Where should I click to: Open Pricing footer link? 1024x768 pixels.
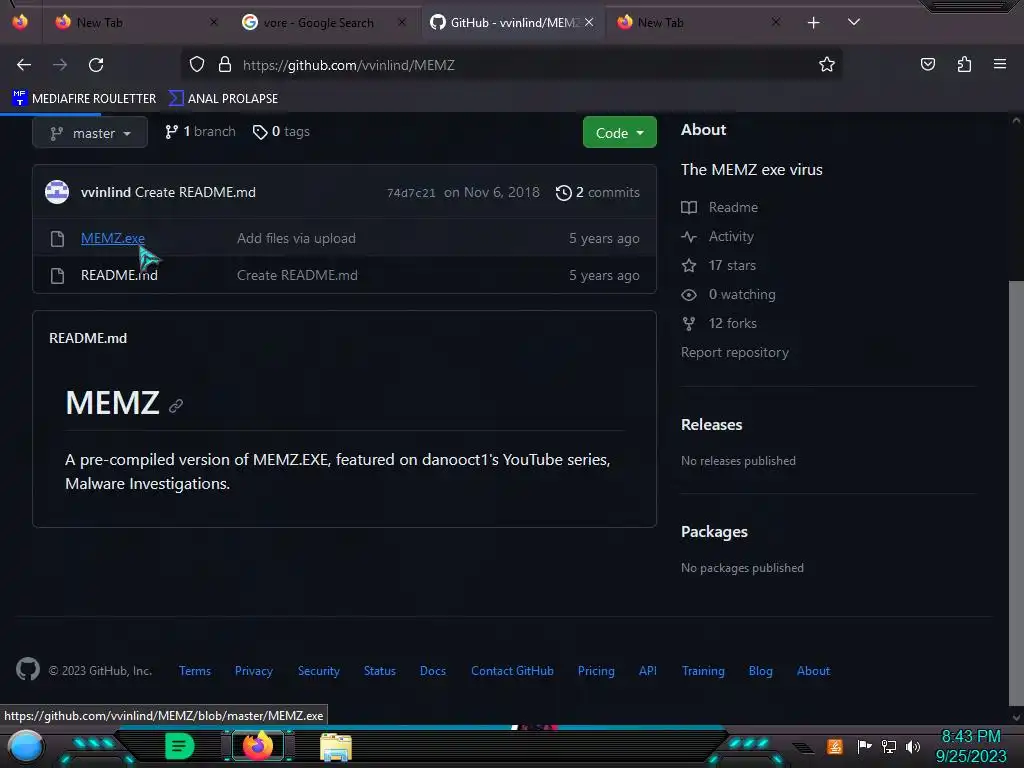click(x=596, y=671)
